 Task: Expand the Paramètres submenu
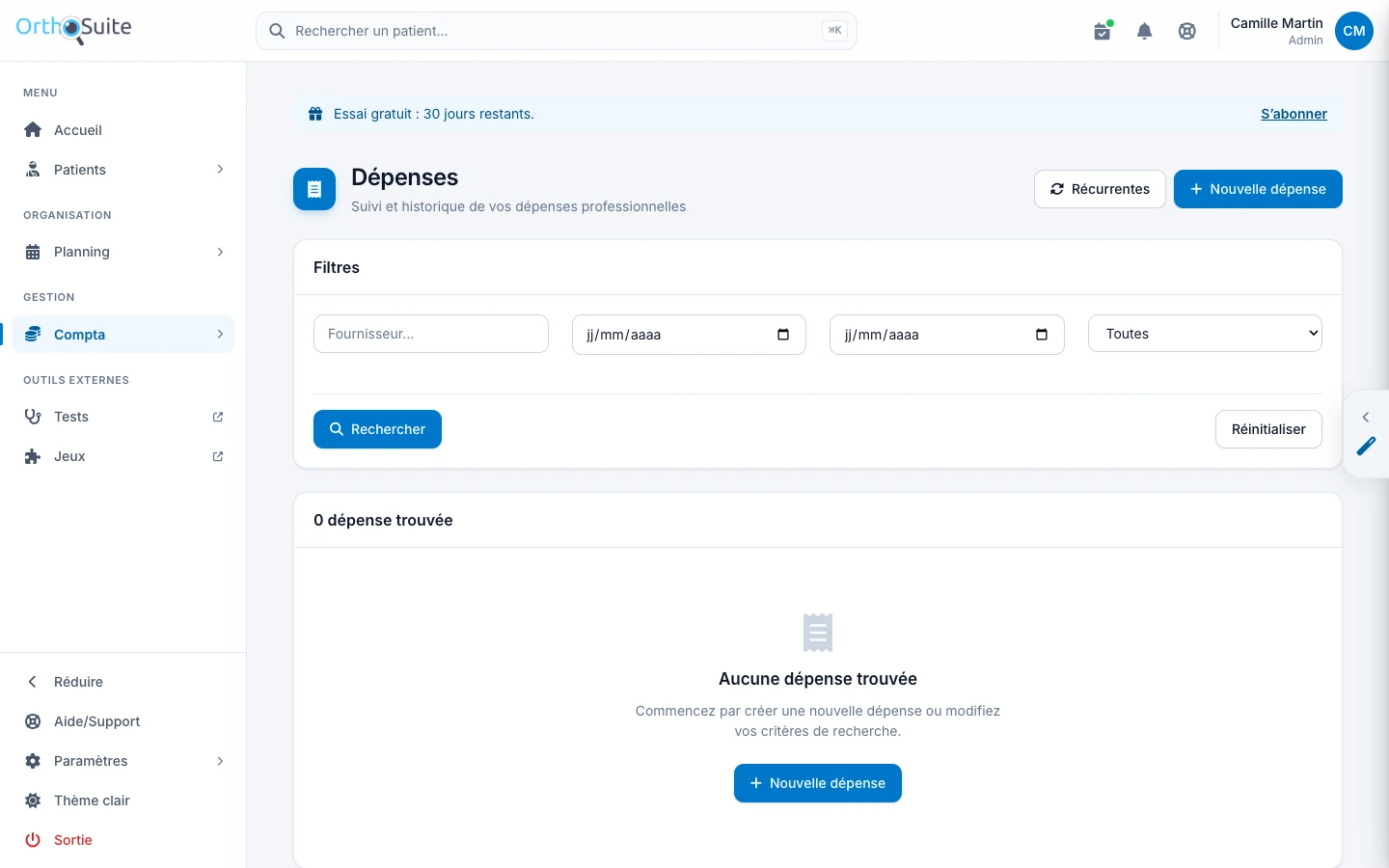pyautogui.click(x=123, y=761)
